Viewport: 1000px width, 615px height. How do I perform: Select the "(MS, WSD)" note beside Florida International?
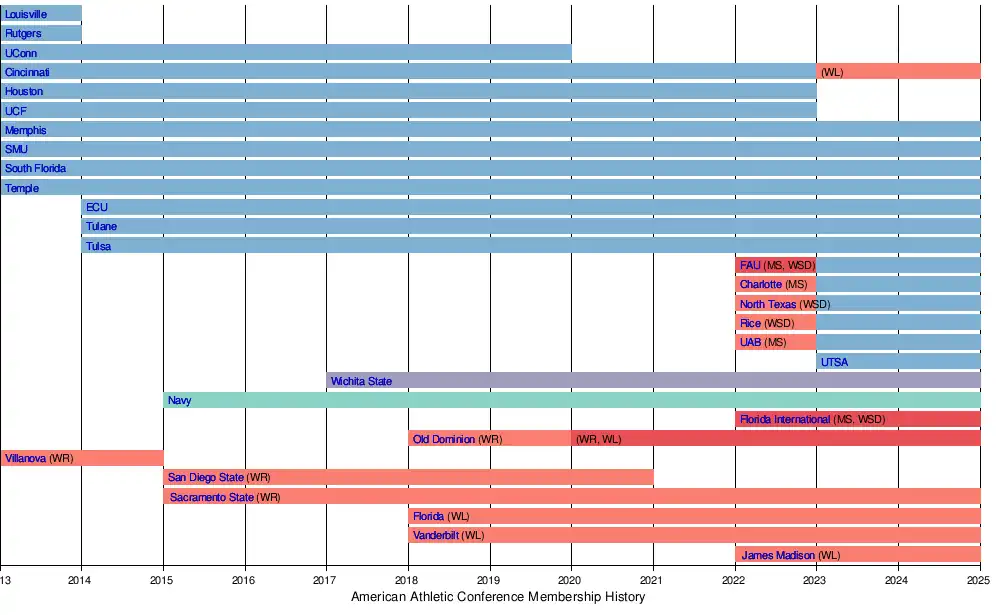[859, 420]
